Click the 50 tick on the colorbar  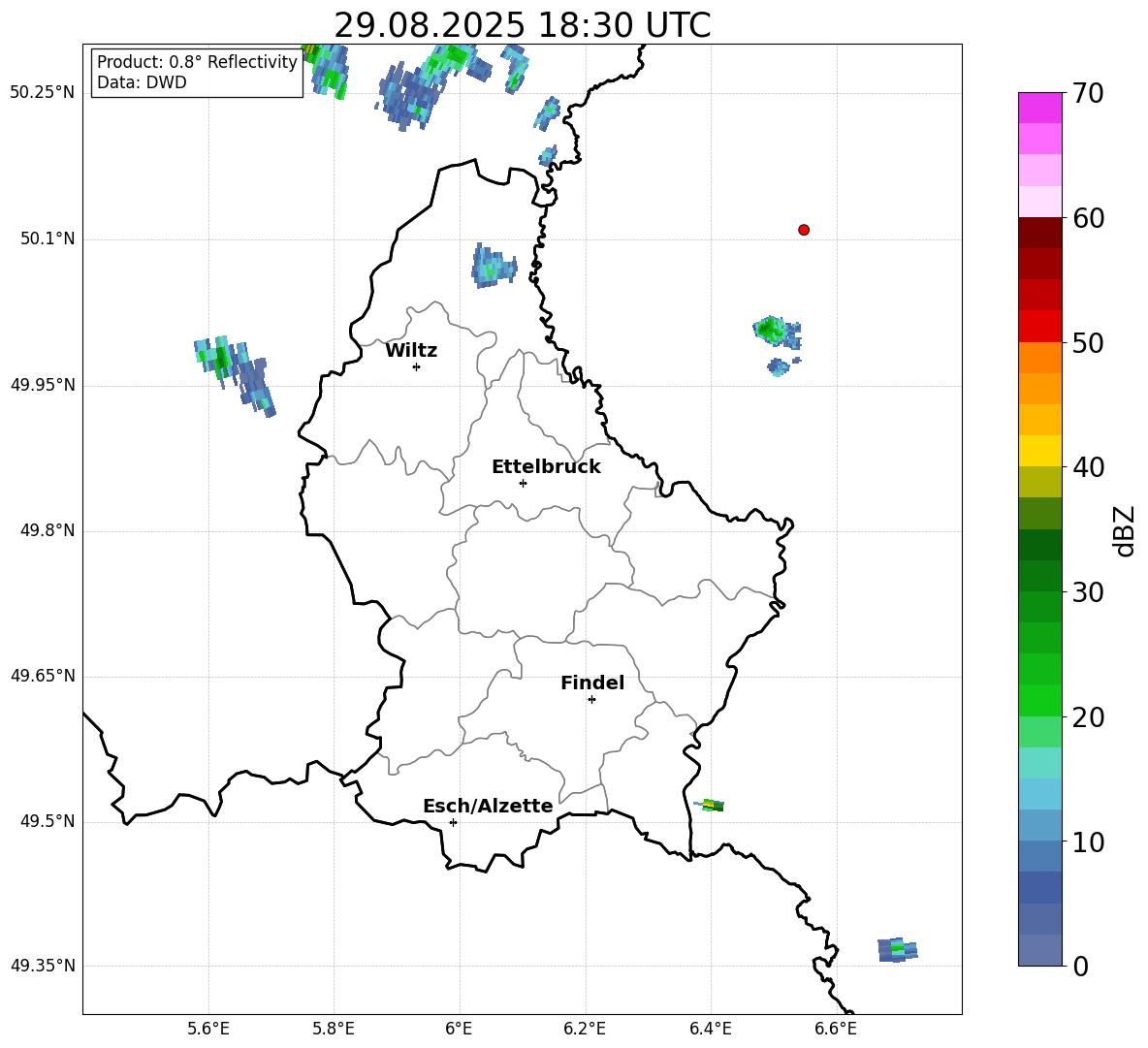tap(1088, 342)
